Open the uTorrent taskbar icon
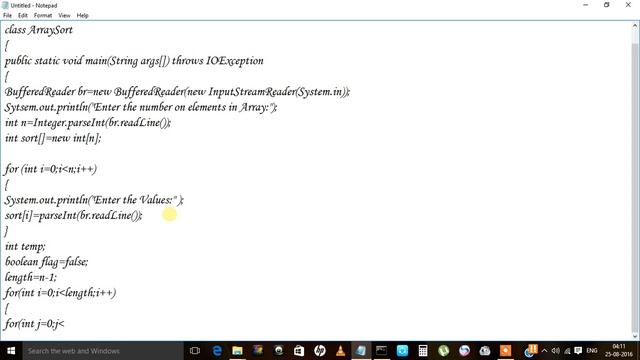This screenshot has height=360, width=640. [443, 351]
